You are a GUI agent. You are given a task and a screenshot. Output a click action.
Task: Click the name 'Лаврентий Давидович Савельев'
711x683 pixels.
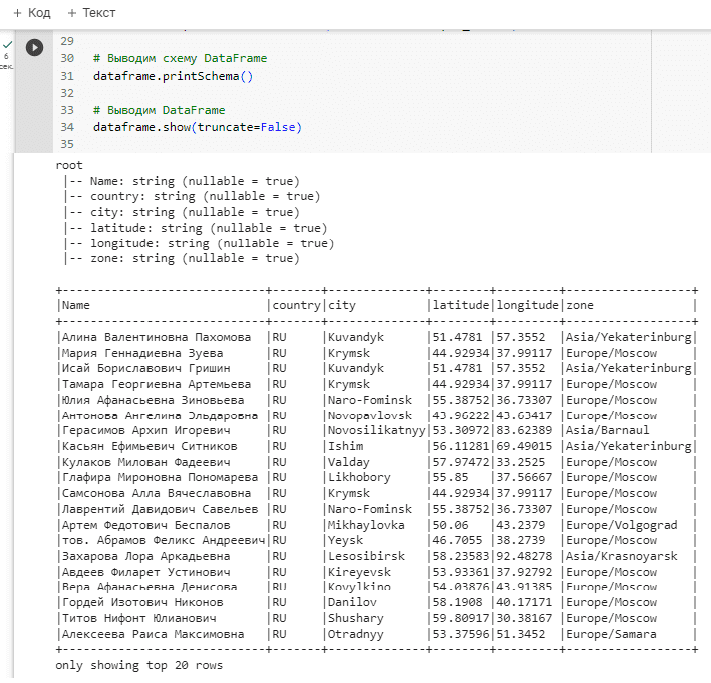point(160,509)
